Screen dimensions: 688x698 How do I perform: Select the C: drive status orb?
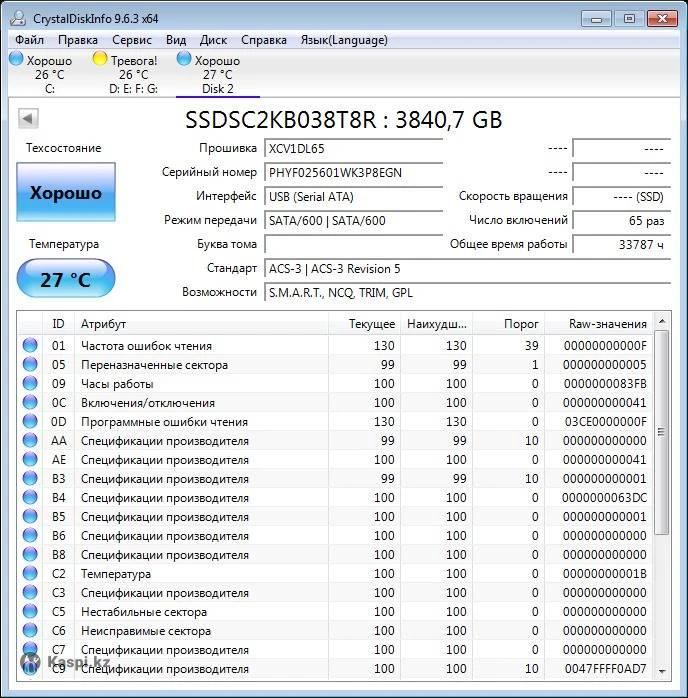coord(16,60)
